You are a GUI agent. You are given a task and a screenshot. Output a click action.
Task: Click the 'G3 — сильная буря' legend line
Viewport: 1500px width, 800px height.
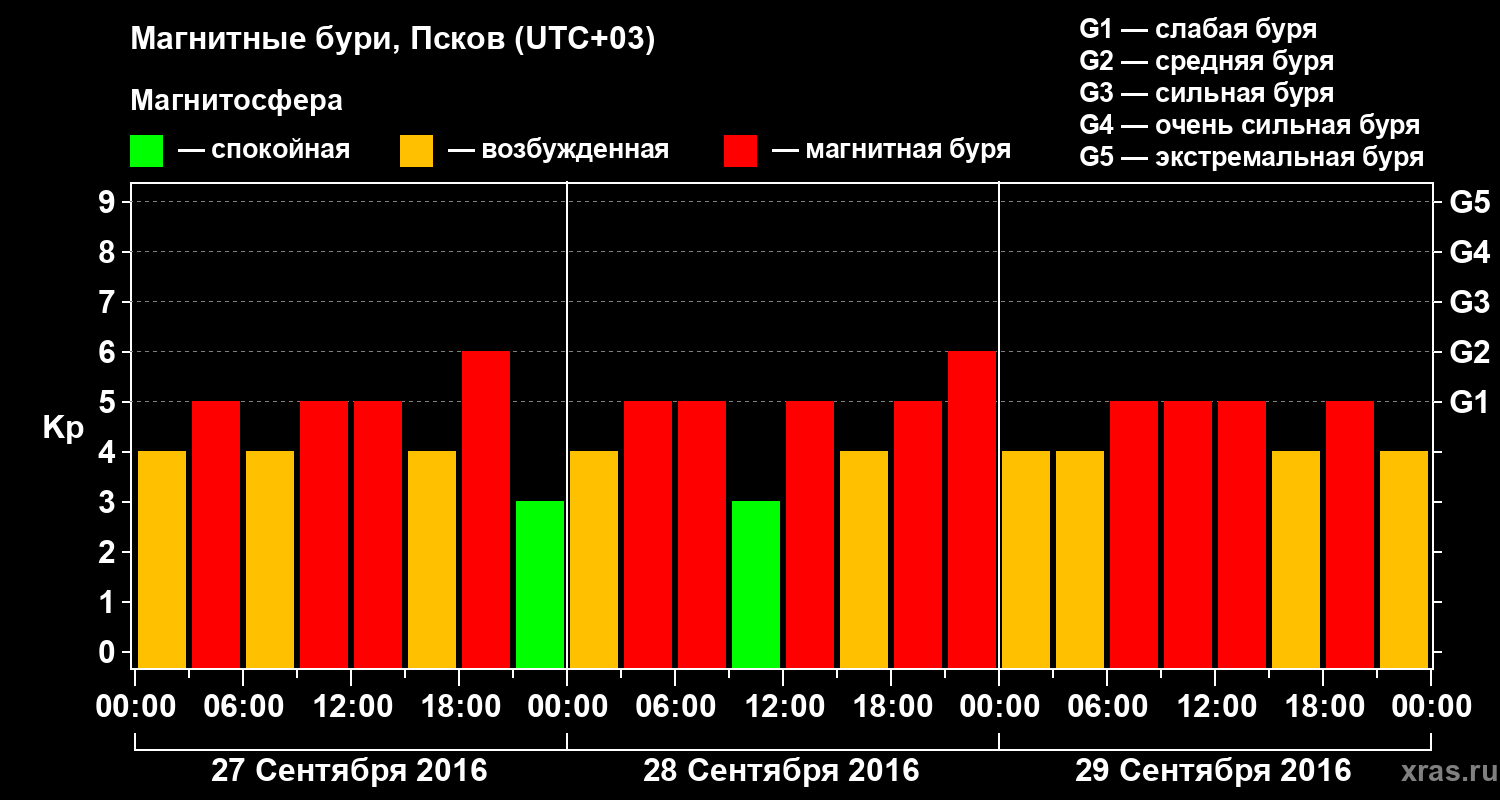[1206, 93]
